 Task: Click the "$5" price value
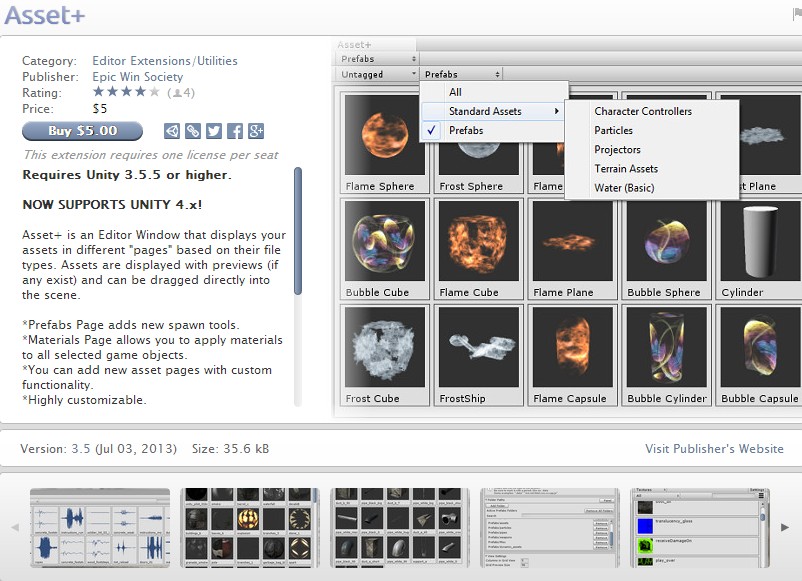(100, 108)
